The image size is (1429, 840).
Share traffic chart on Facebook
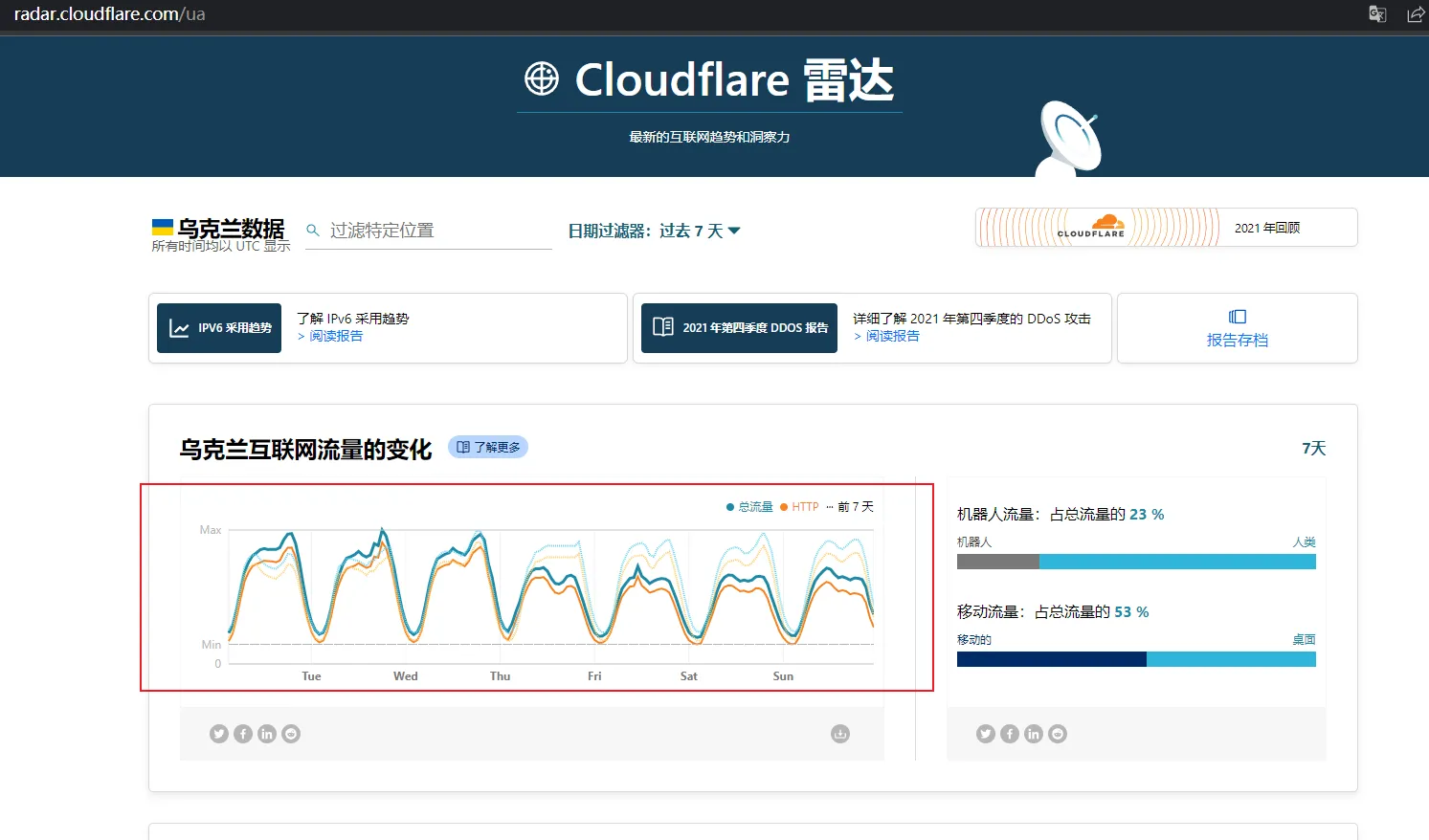[243, 734]
